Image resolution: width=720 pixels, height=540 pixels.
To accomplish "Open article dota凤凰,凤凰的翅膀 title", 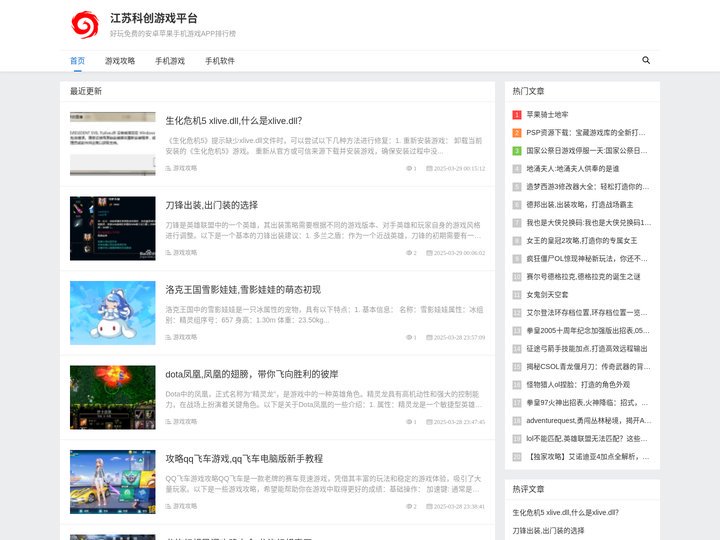I will pyautogui.click(x=252, y=374).
